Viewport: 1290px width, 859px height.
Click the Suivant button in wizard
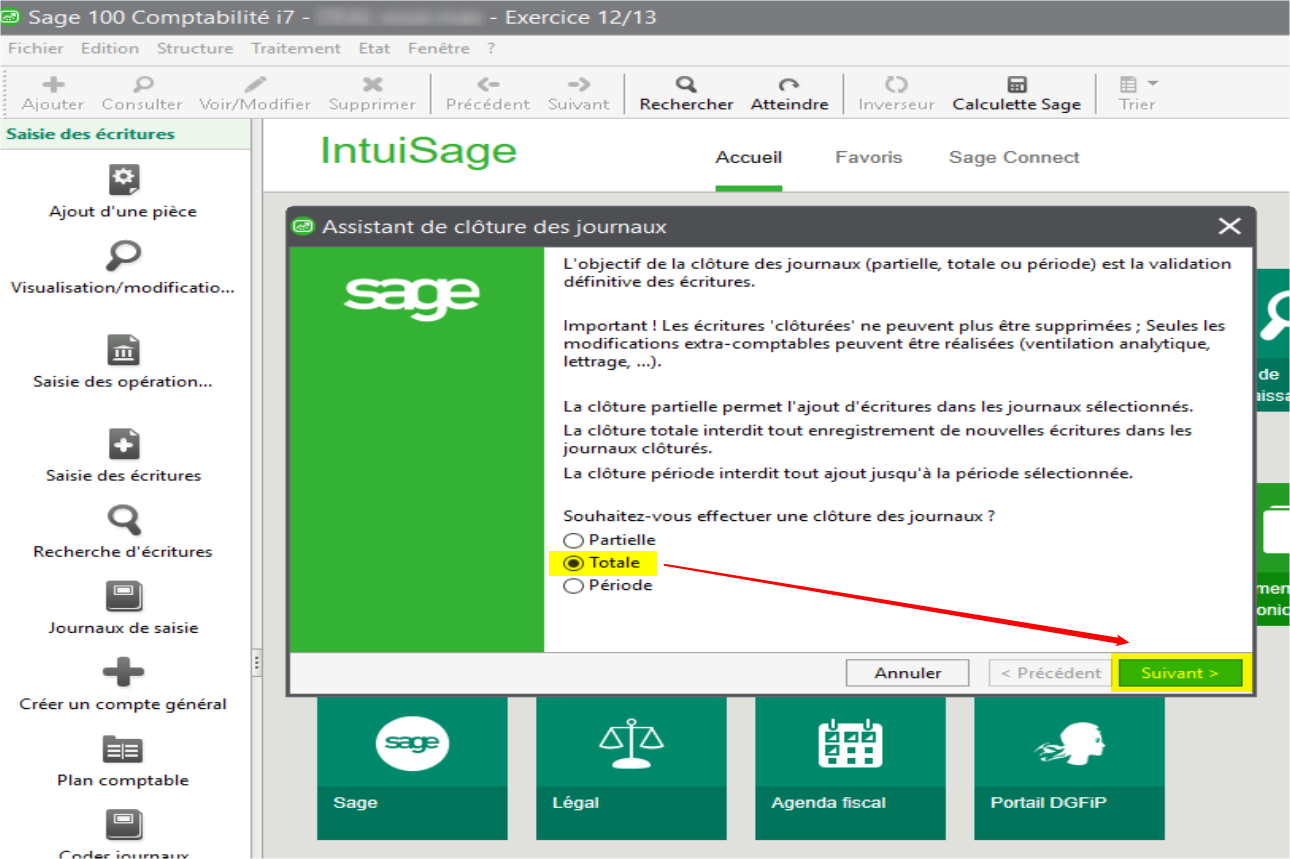coord(1179,673)
